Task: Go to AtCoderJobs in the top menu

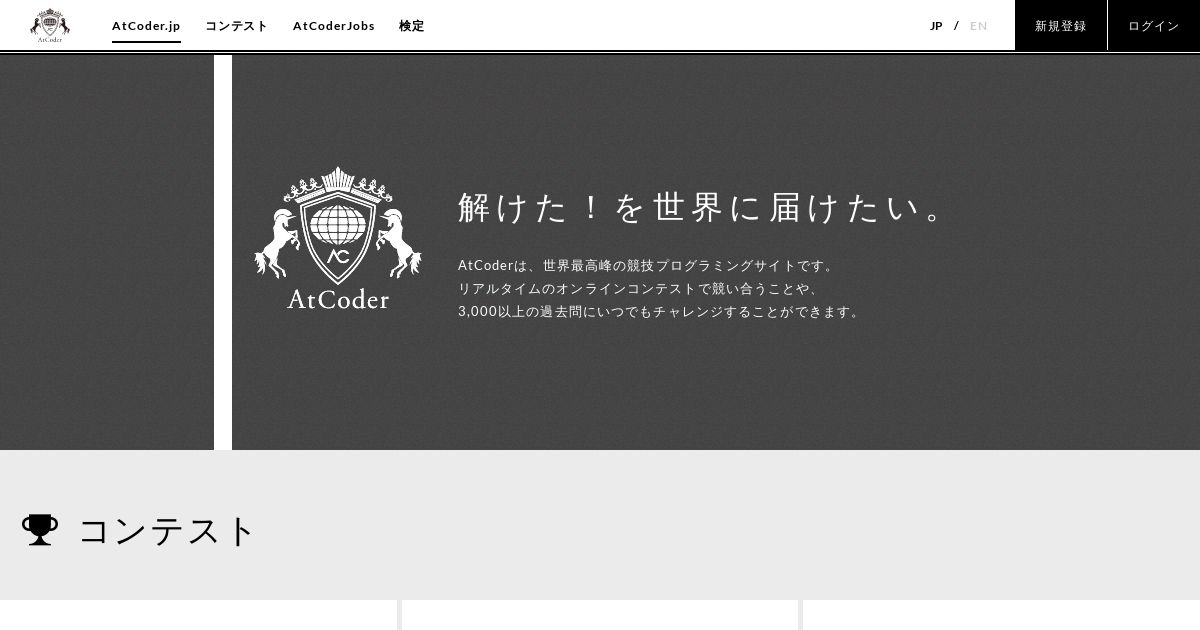Action: click(x=334, y=26)
